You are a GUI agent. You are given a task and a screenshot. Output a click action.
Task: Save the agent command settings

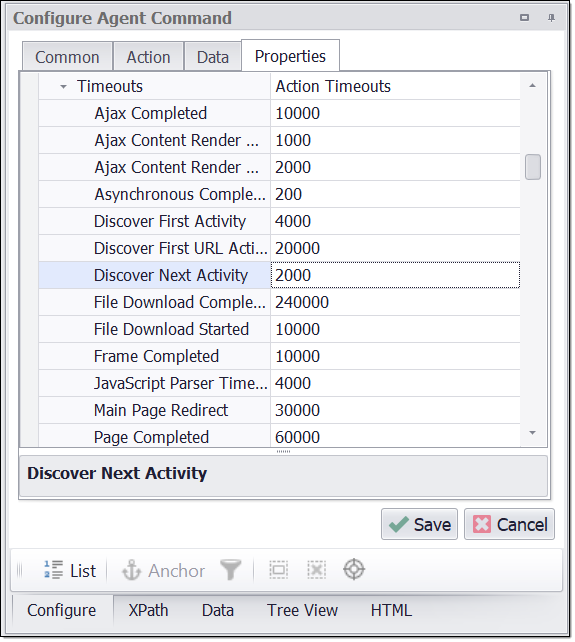419,524
